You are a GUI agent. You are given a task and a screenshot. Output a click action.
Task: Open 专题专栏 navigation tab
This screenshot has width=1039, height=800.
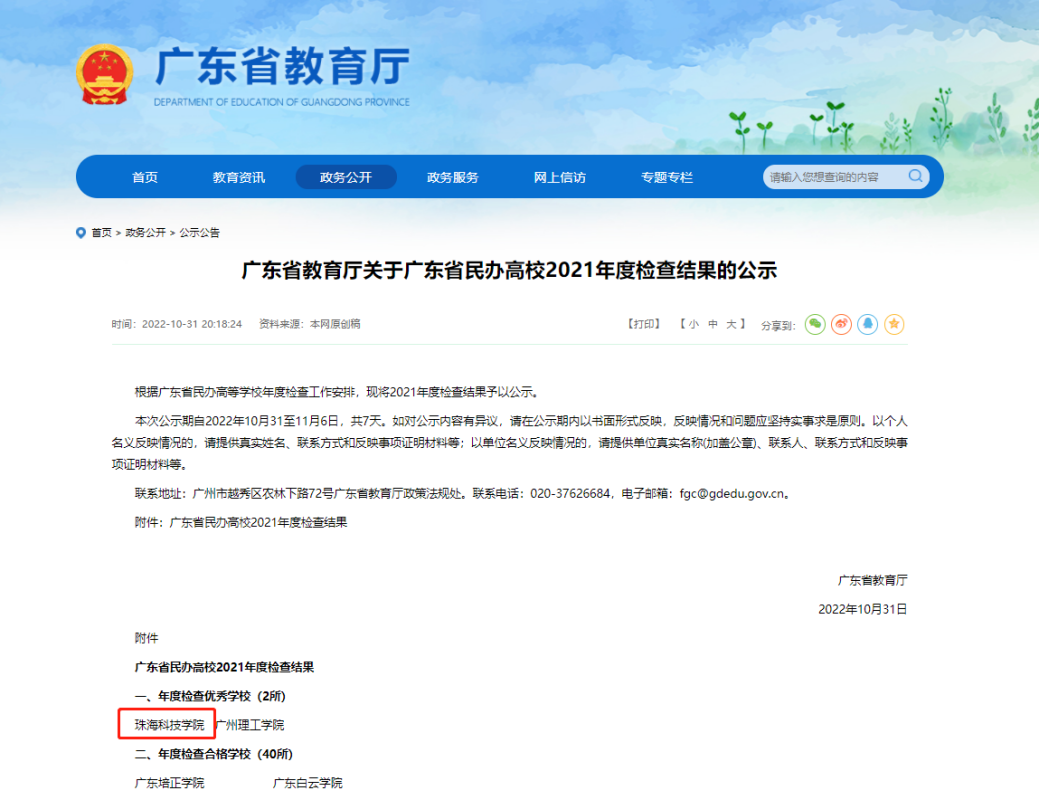tap(667, 177)
